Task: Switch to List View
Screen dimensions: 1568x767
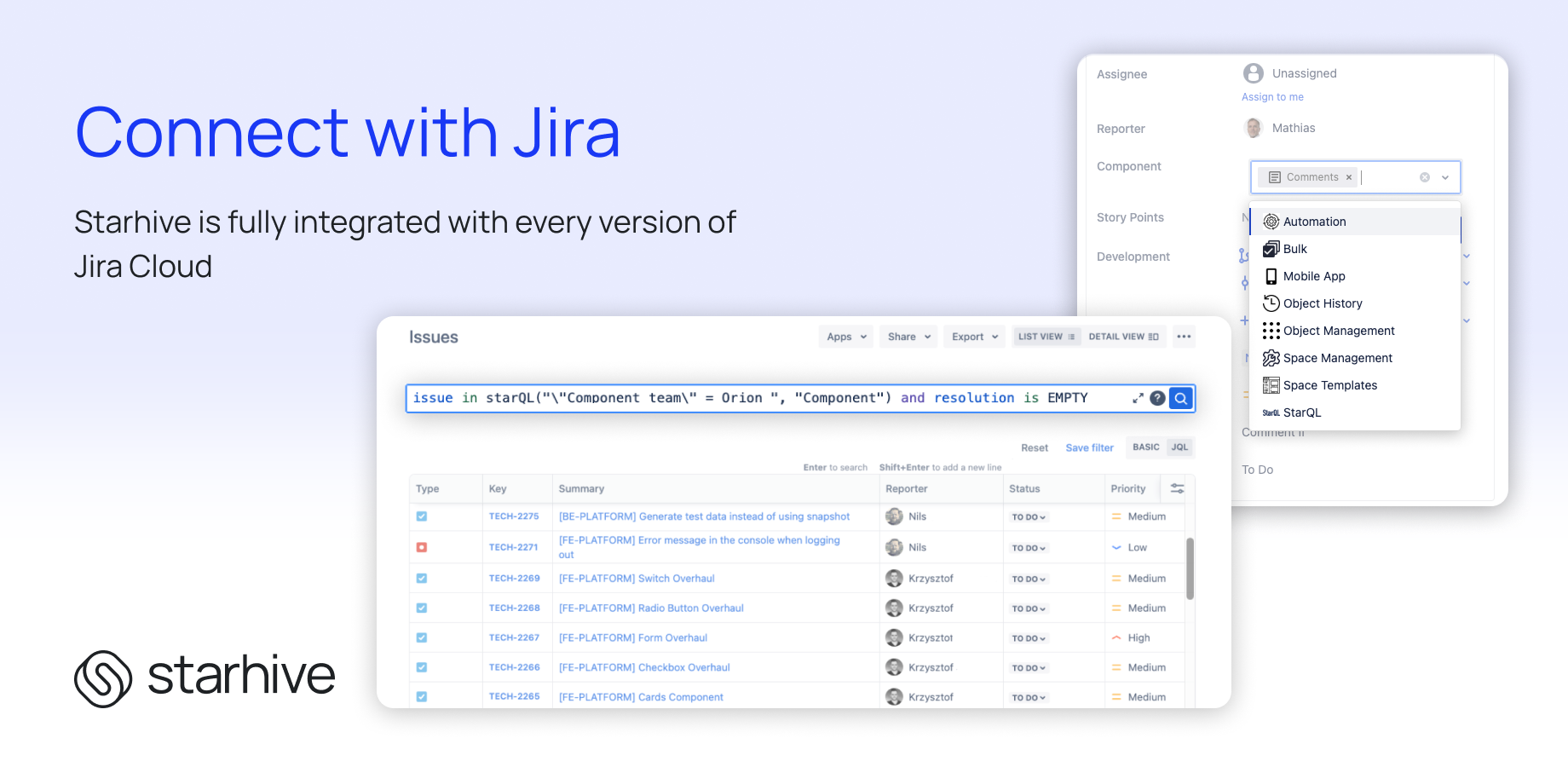Action: coord(1046,337)
